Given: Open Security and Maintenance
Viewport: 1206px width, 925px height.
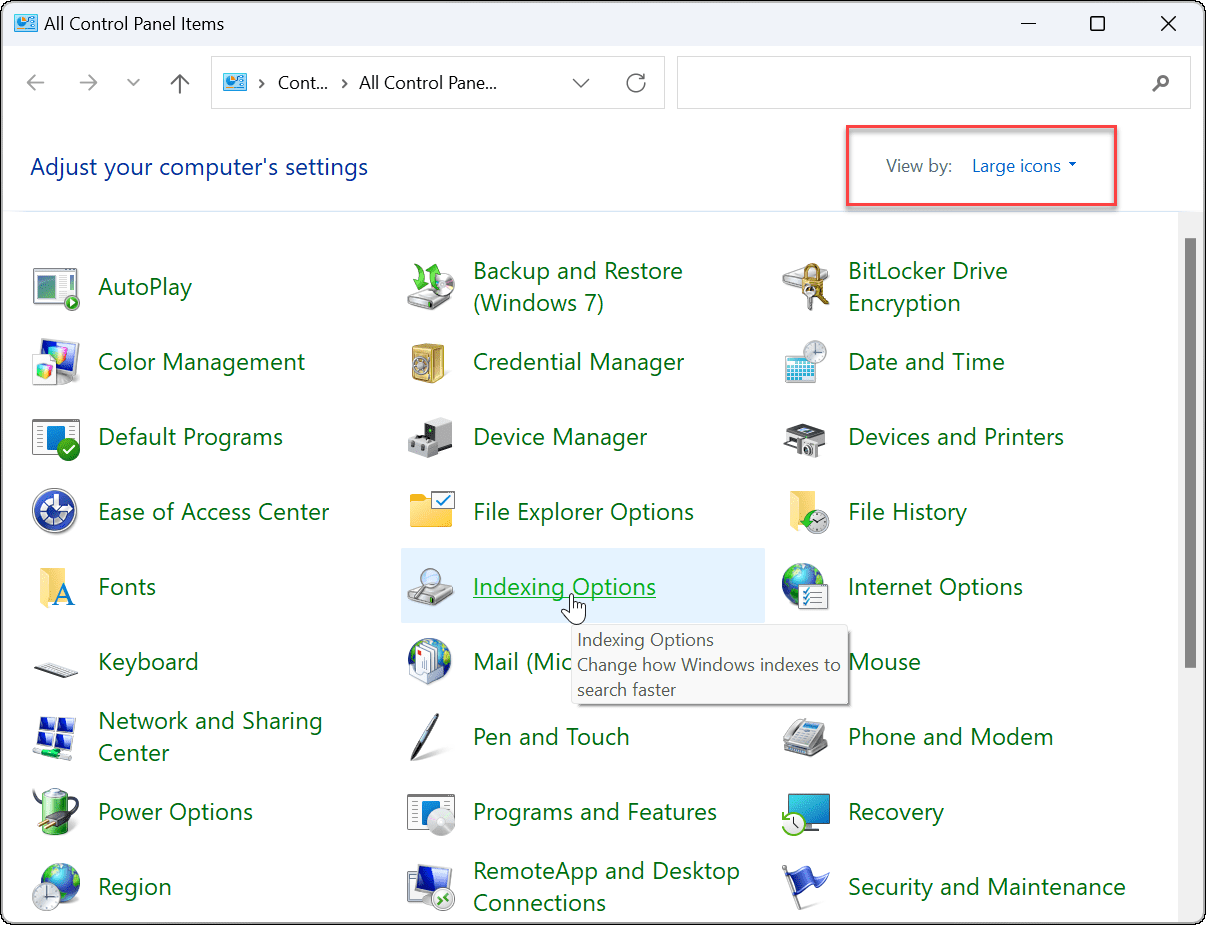Looking at the screenshot, I should point(986,887).
